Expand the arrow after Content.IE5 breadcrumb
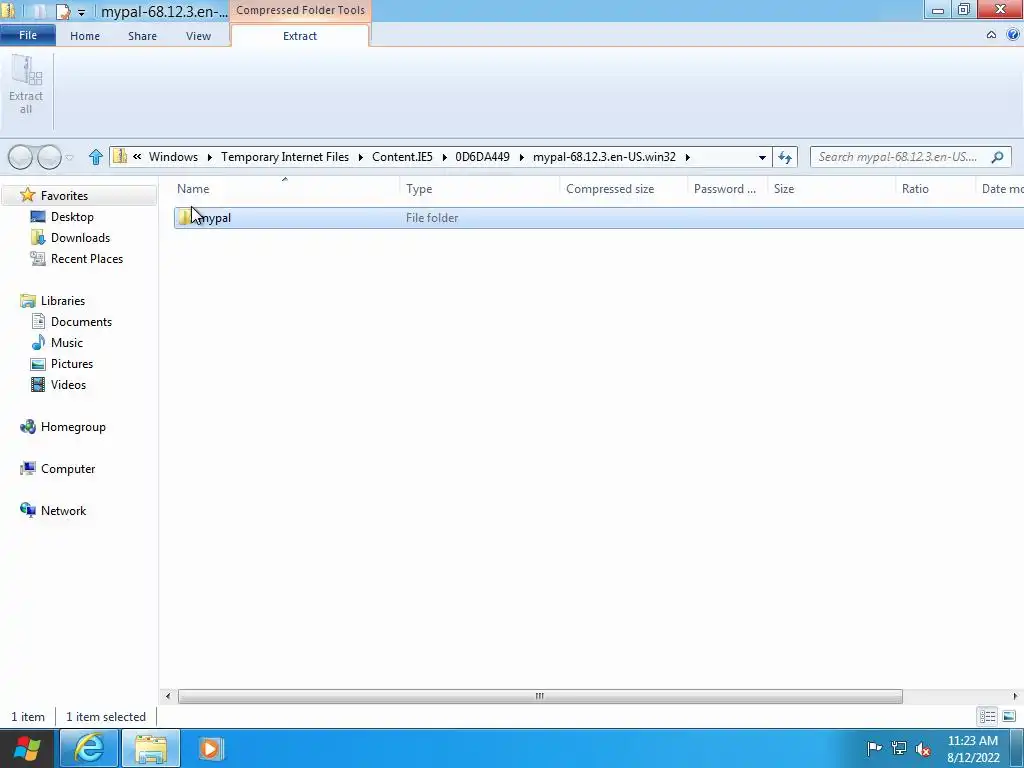Screen dimensions: 1024x768 444,157
